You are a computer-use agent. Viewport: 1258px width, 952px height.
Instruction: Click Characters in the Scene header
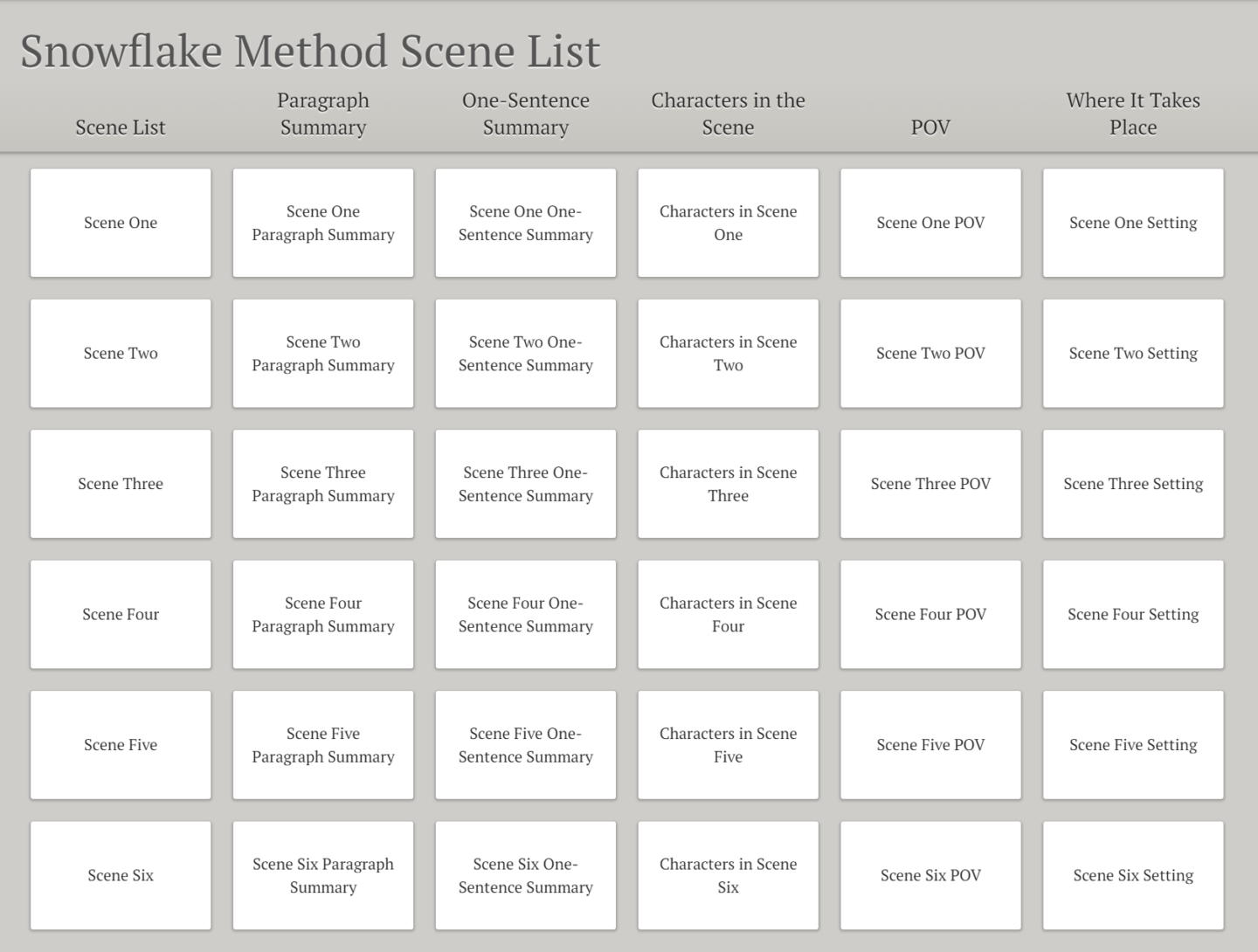[x=729, y=114]
